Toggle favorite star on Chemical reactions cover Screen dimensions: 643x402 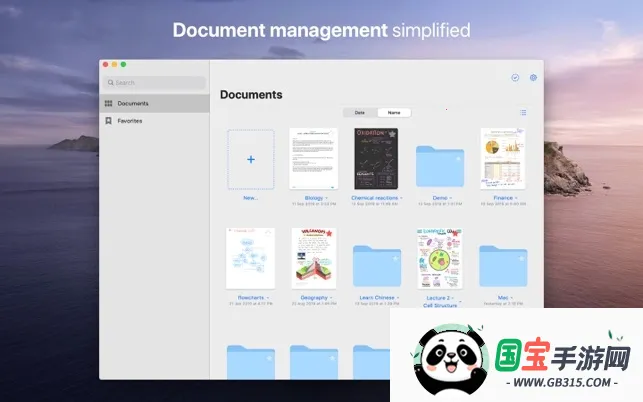[392, 134]
